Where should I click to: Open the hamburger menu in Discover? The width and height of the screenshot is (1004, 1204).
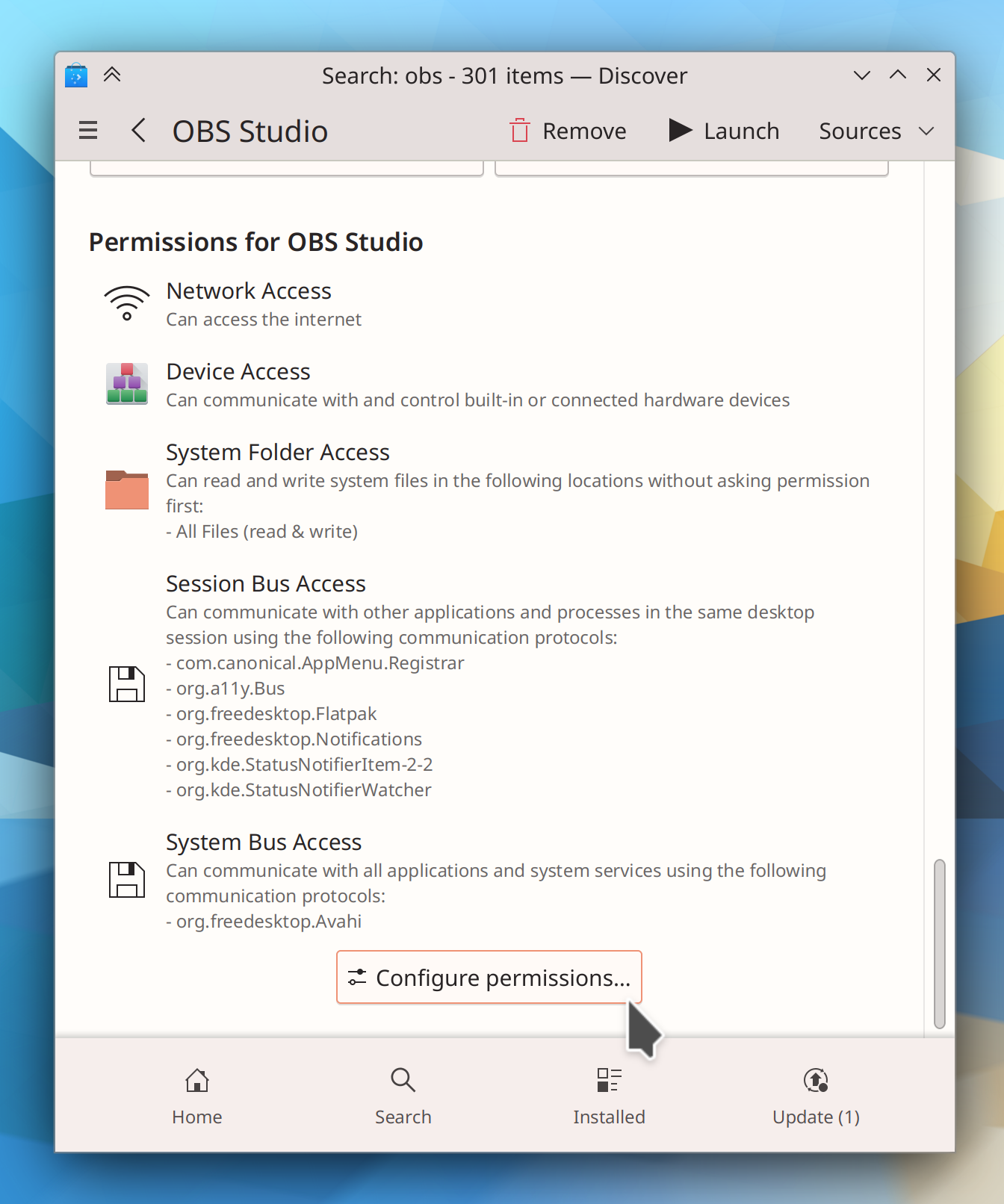(88, 131)
